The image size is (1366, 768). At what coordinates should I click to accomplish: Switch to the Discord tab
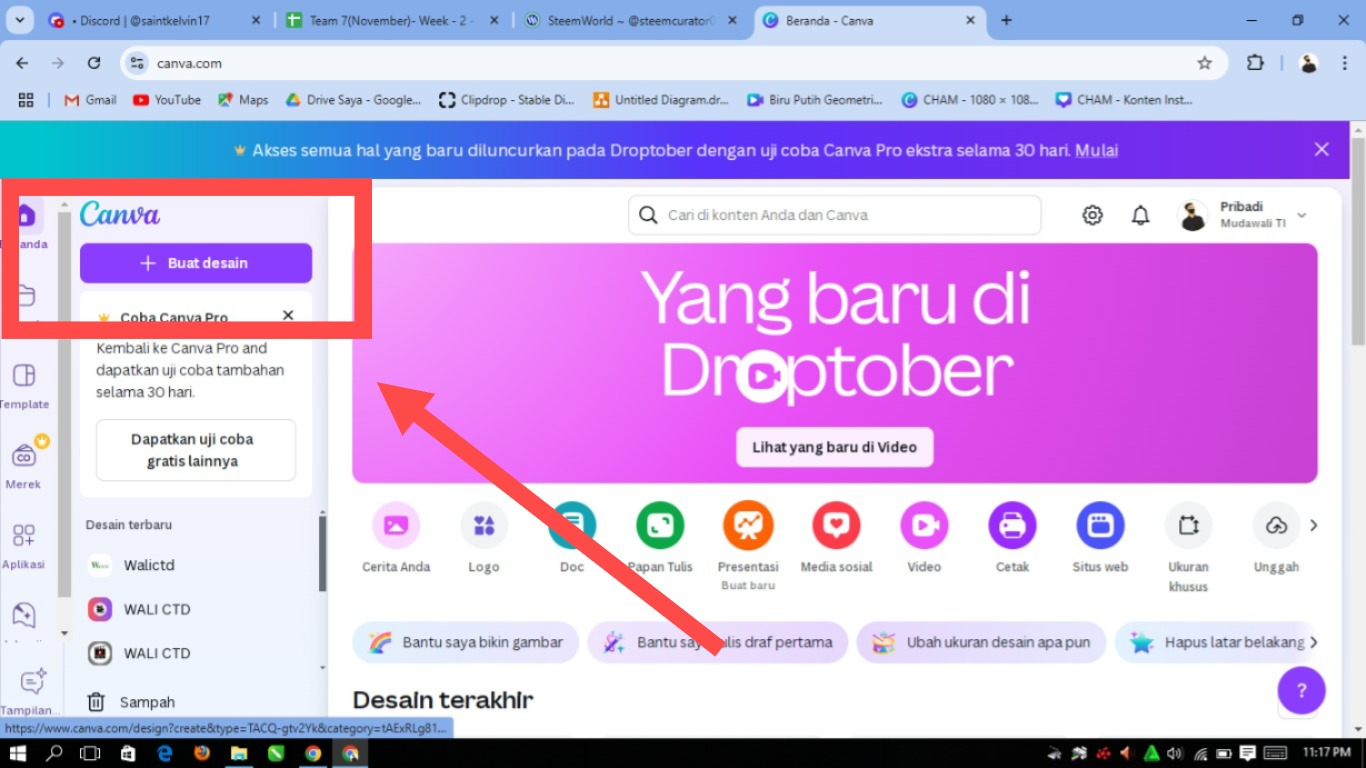pos(155,20)
